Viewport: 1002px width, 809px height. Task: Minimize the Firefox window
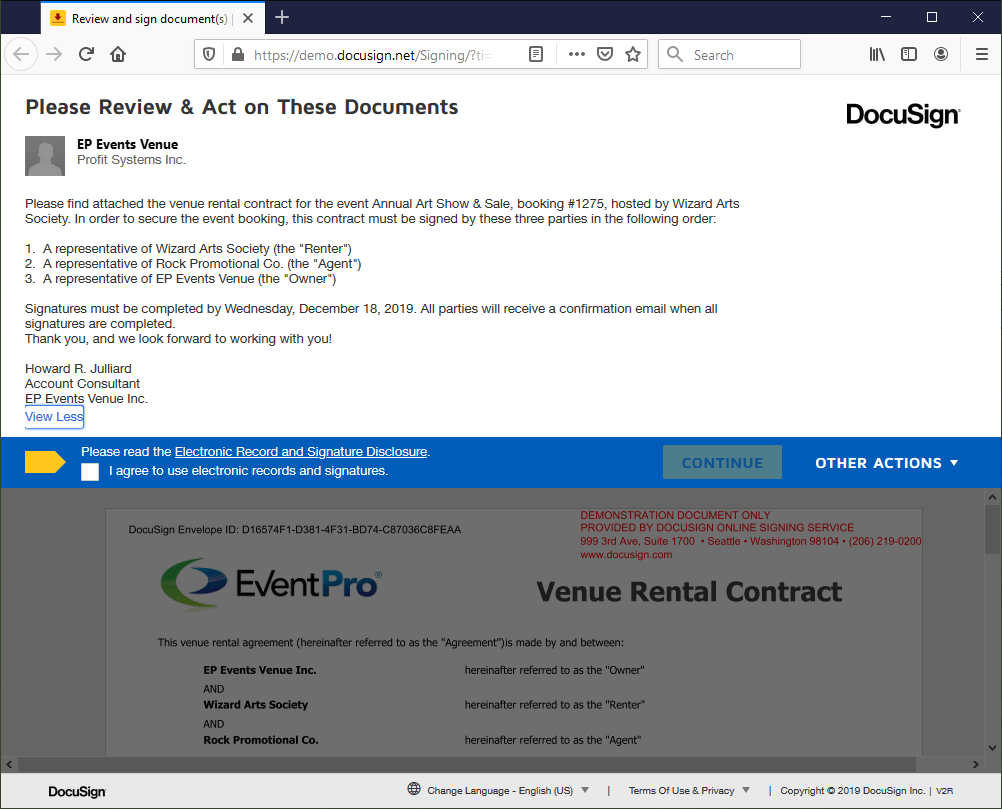(x=886, y=17)
